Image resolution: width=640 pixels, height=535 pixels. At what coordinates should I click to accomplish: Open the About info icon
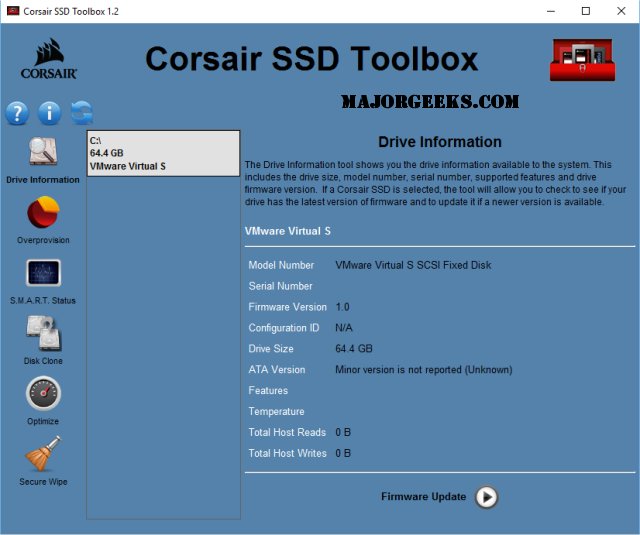tap(49, 113)
